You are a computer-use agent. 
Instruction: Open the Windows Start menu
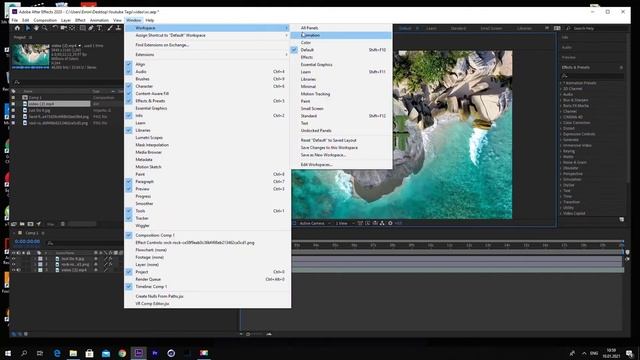(7, 353)
